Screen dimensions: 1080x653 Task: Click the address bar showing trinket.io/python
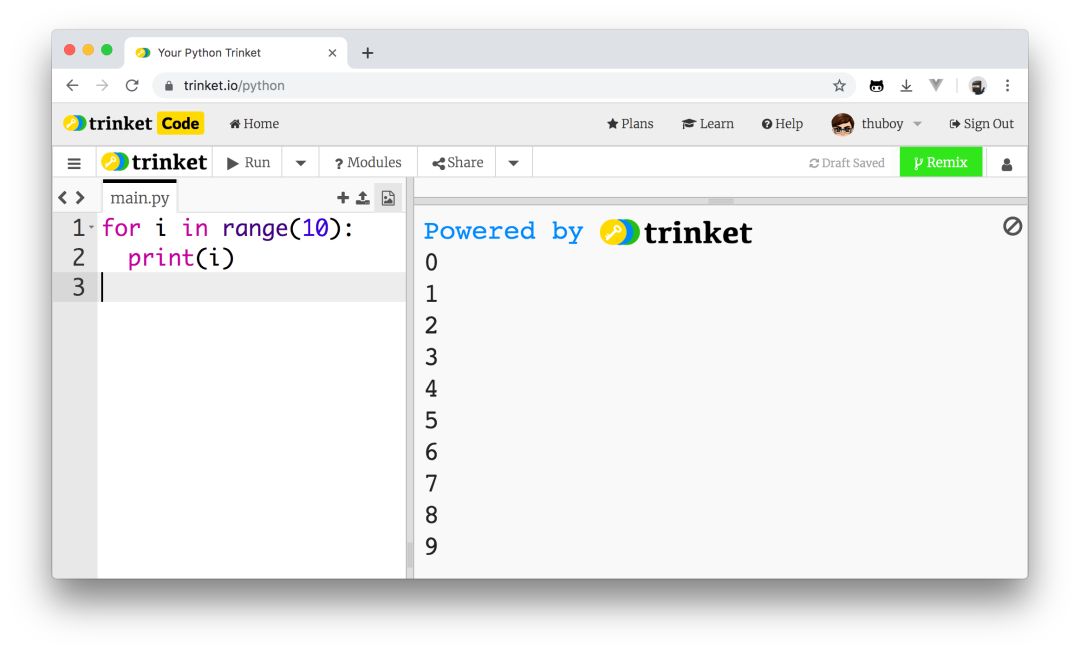503,85
